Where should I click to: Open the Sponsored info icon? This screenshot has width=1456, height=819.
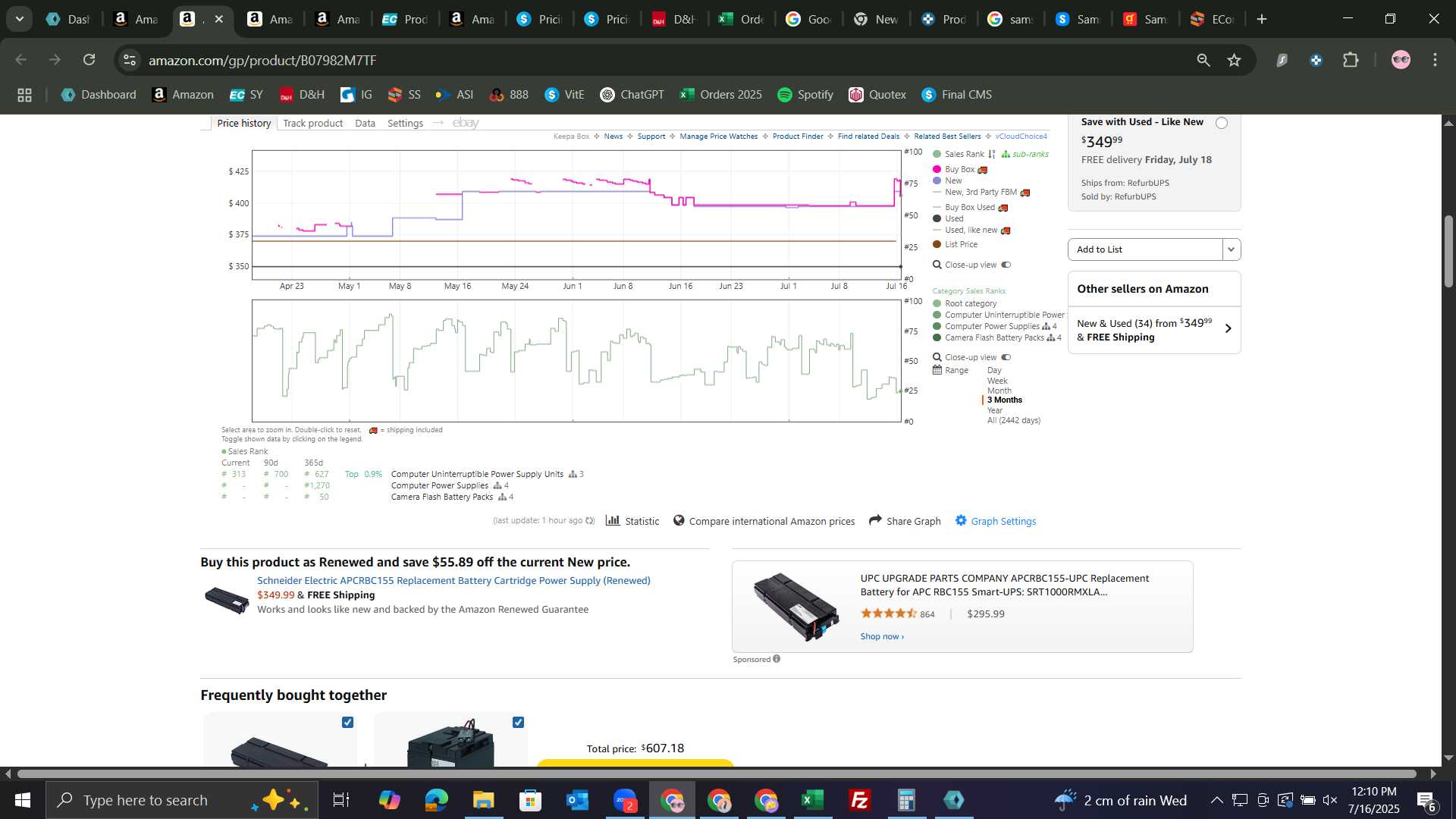777,659
